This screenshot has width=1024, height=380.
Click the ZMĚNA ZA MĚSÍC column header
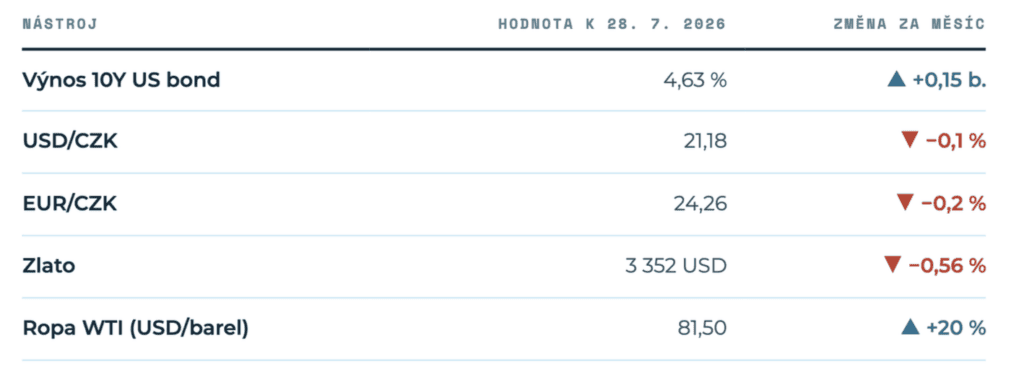tap(909, 24)
